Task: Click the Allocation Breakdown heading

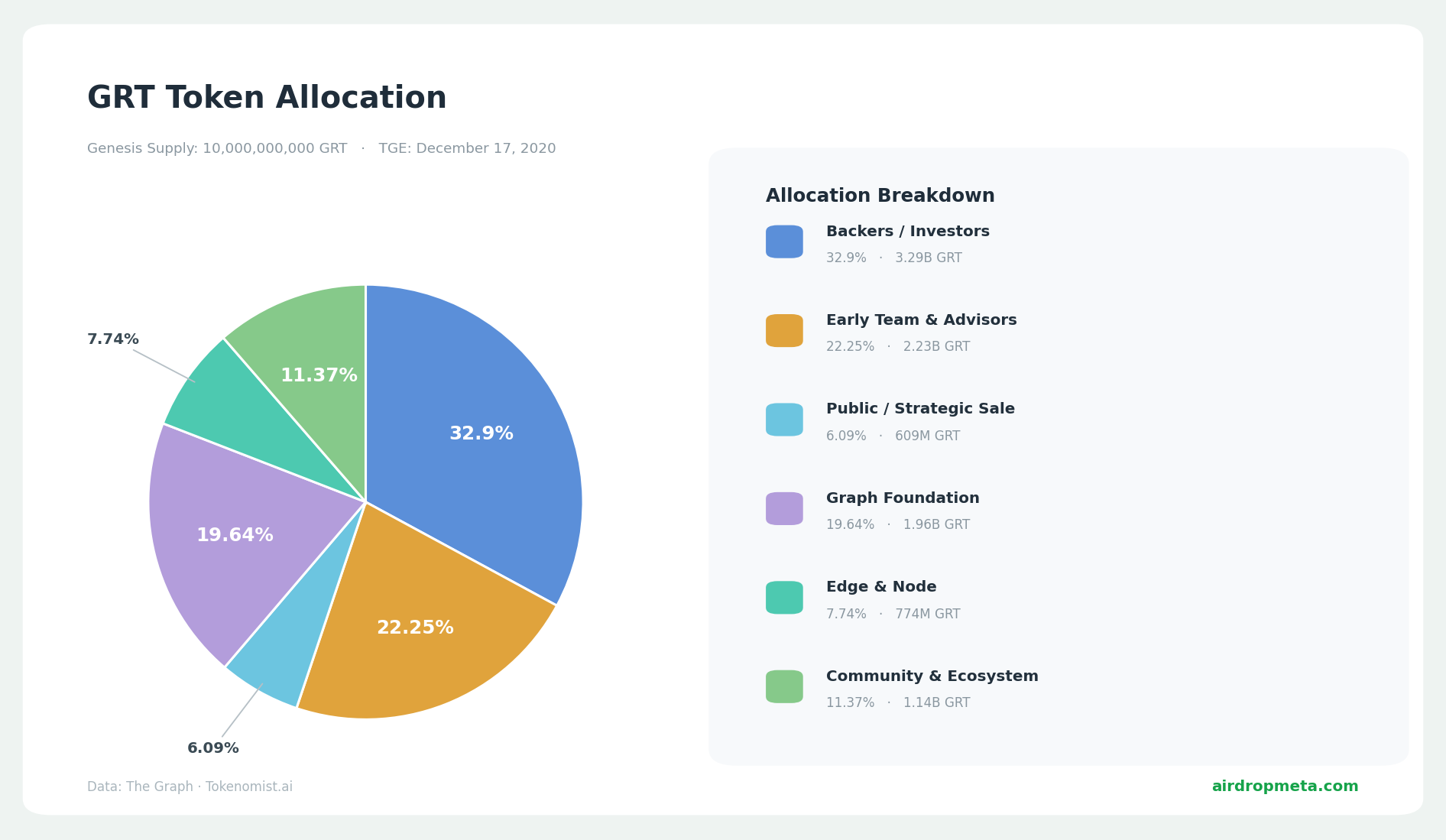Action: pos(880,196)
